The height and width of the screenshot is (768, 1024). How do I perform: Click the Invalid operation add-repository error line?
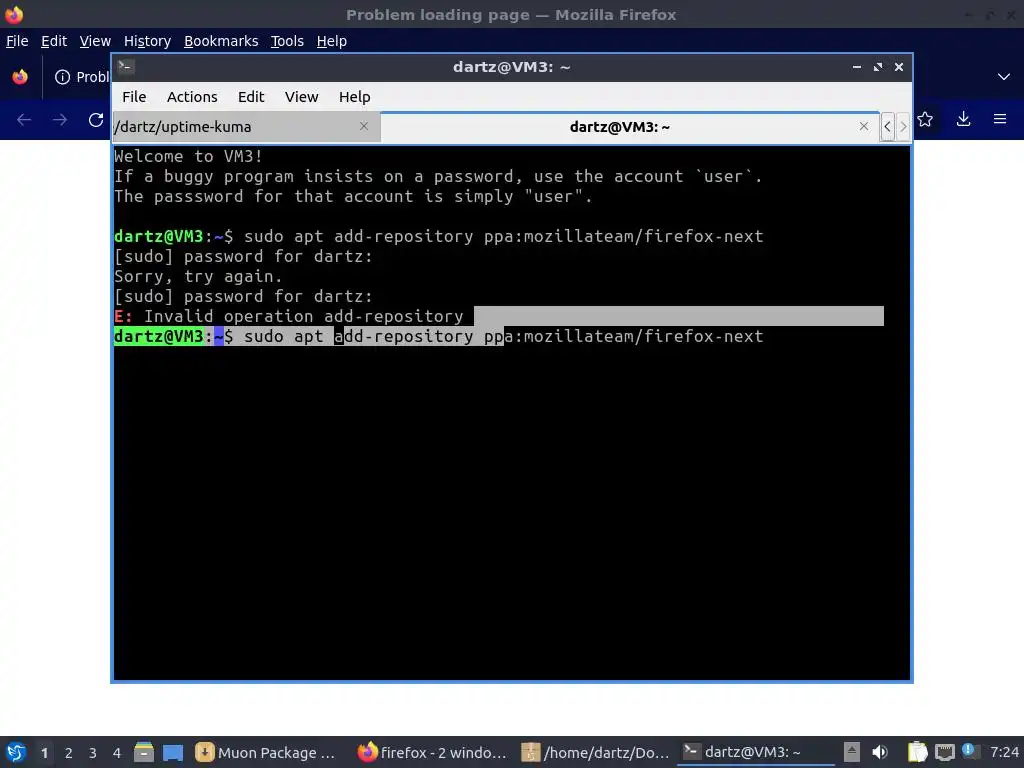(289, 316)
